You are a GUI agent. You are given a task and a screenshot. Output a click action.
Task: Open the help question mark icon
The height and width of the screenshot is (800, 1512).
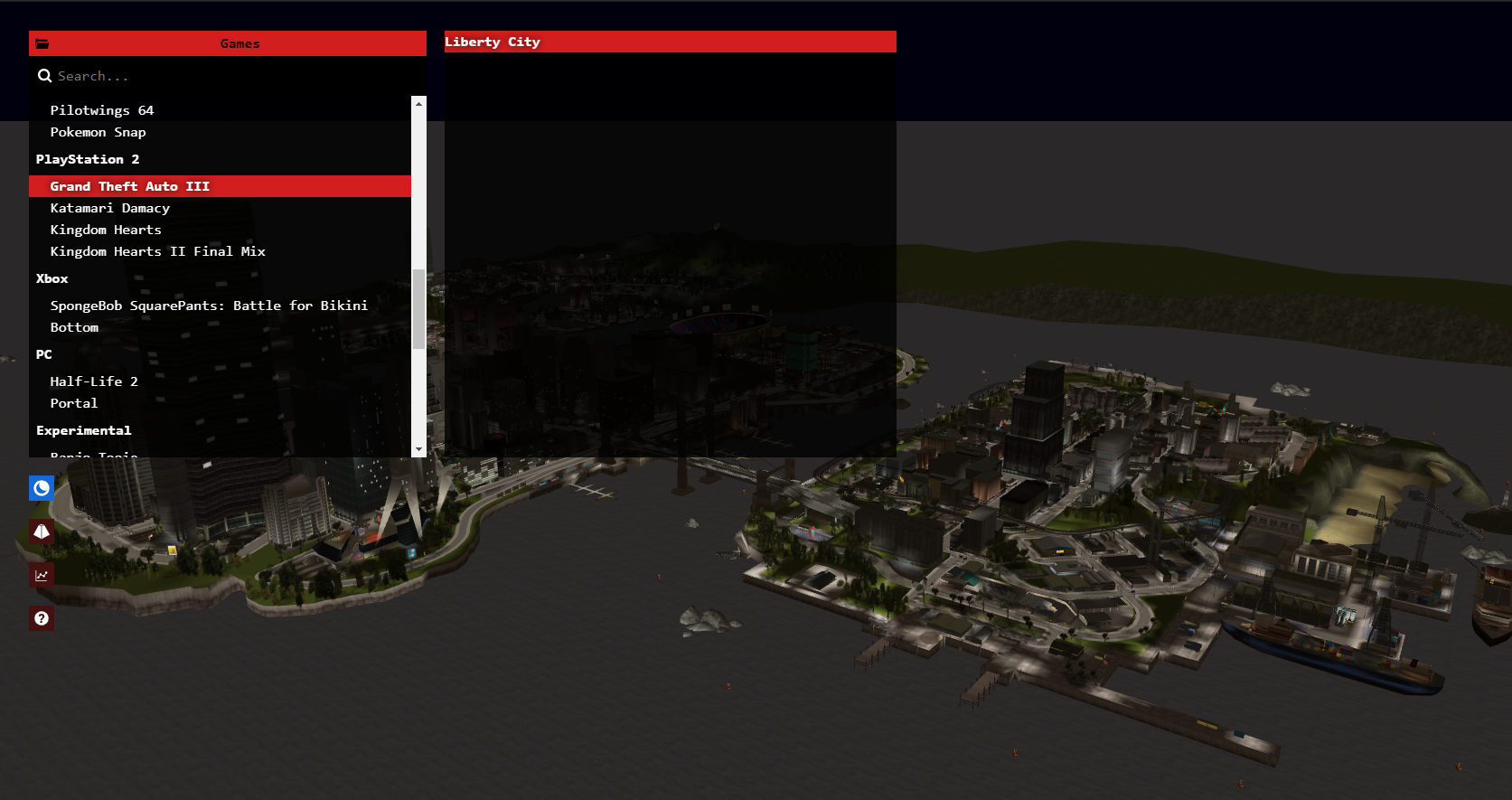(x=42, y=618)
